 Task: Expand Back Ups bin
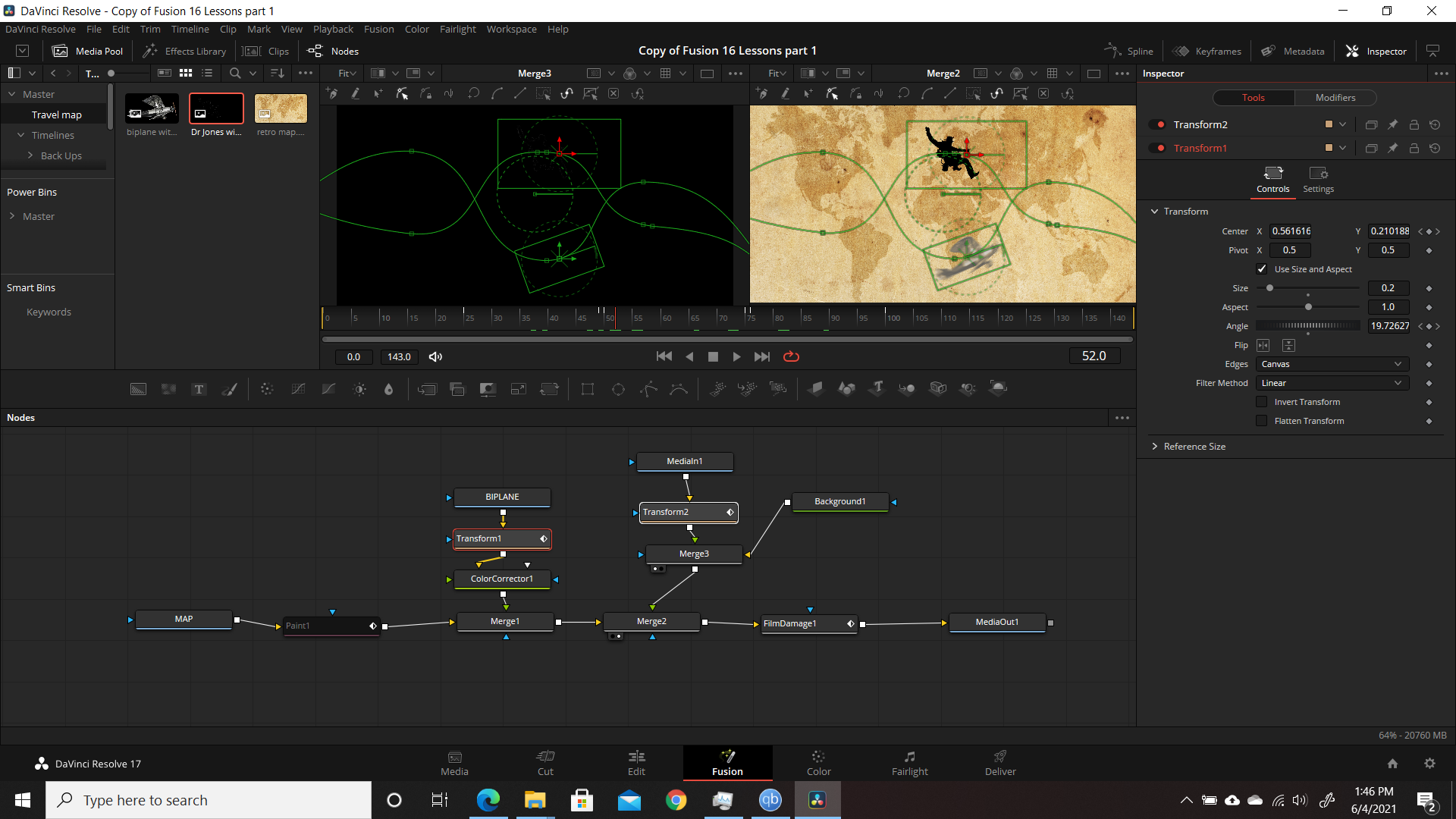click(x=30, y=155)
